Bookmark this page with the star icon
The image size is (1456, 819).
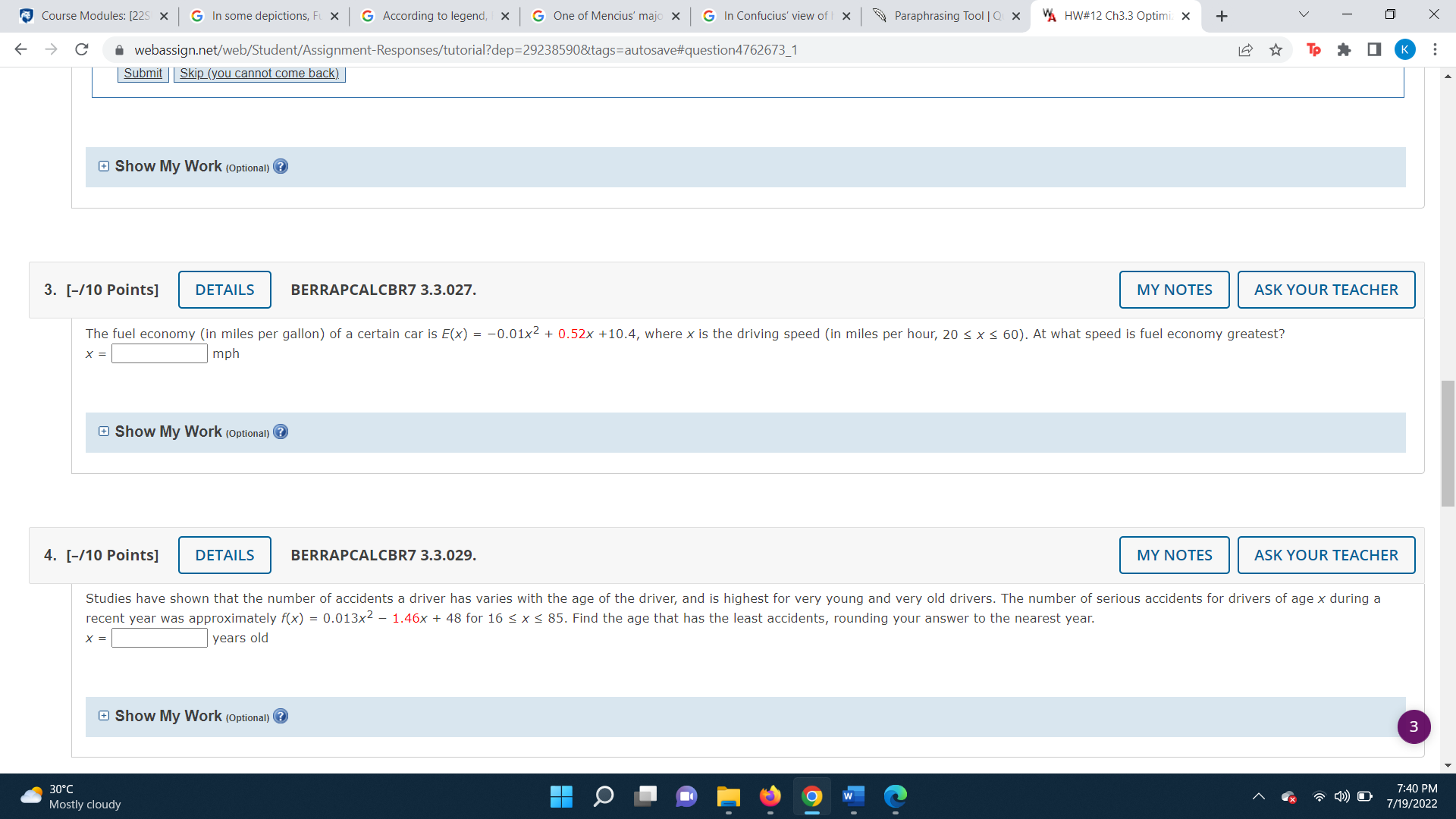pyautogui.click(x=1276, y=50)
